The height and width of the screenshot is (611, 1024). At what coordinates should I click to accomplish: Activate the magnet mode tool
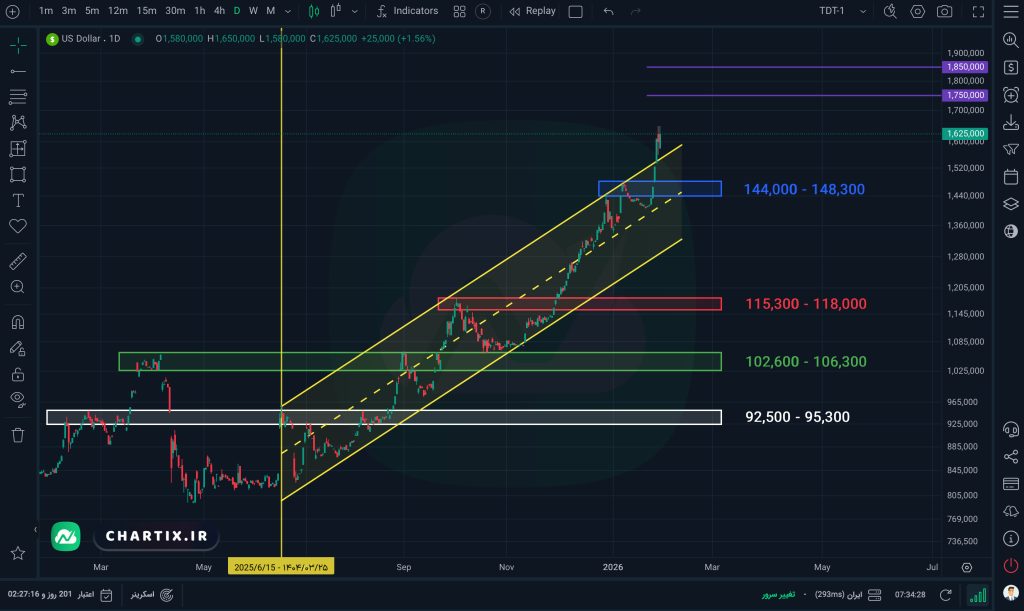tap(17, 323)
